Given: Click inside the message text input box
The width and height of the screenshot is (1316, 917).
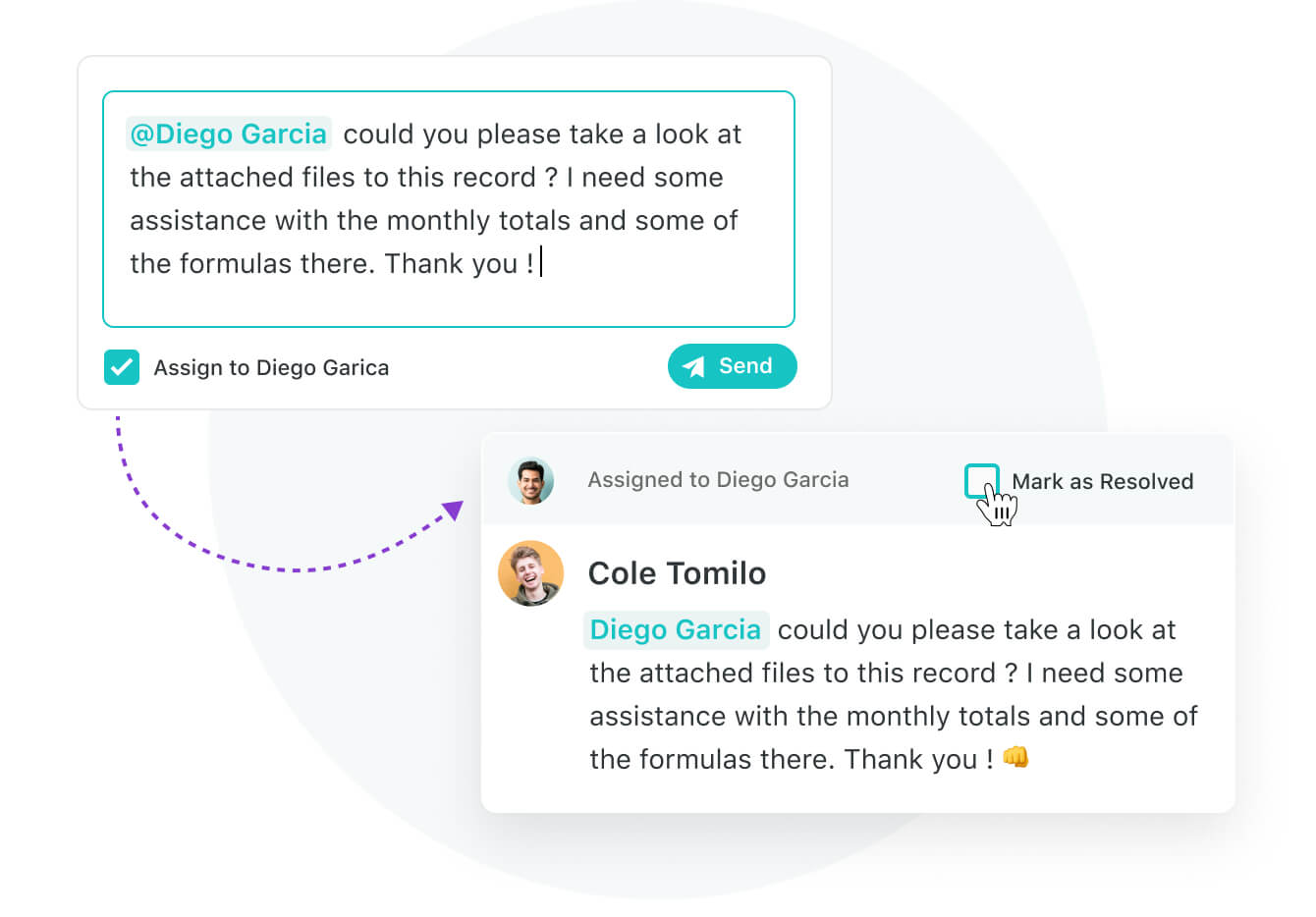Looking at the screenshot, I should pos(449,209).
